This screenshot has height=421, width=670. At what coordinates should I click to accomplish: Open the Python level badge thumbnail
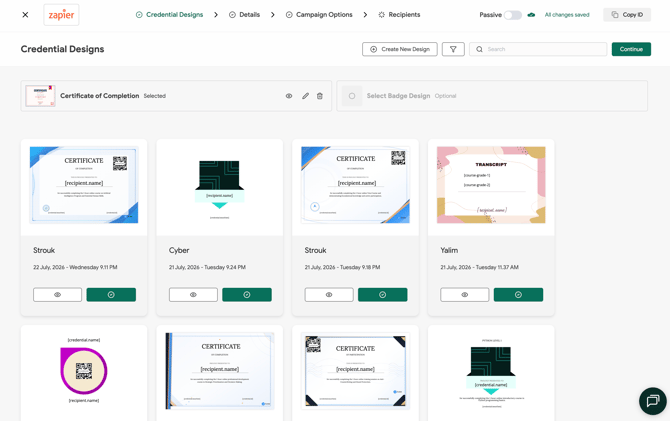(x=491, y=373)
